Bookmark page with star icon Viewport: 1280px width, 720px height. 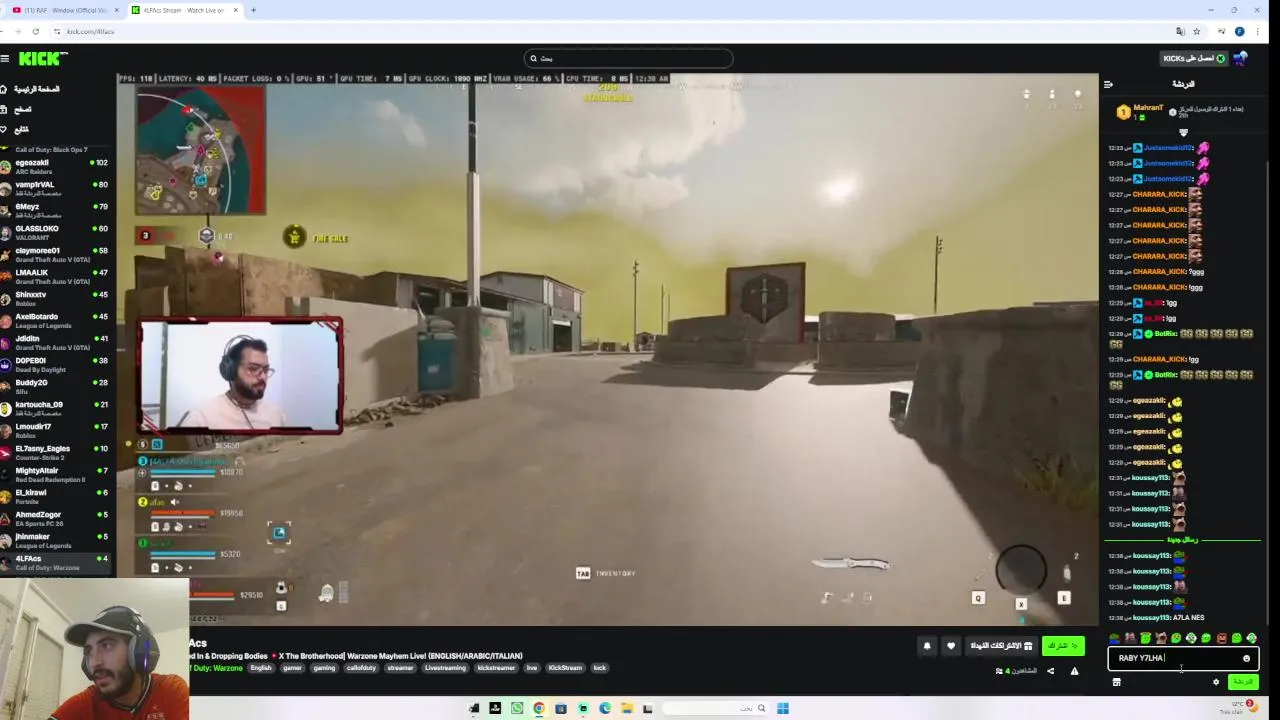coord(1196,32)
